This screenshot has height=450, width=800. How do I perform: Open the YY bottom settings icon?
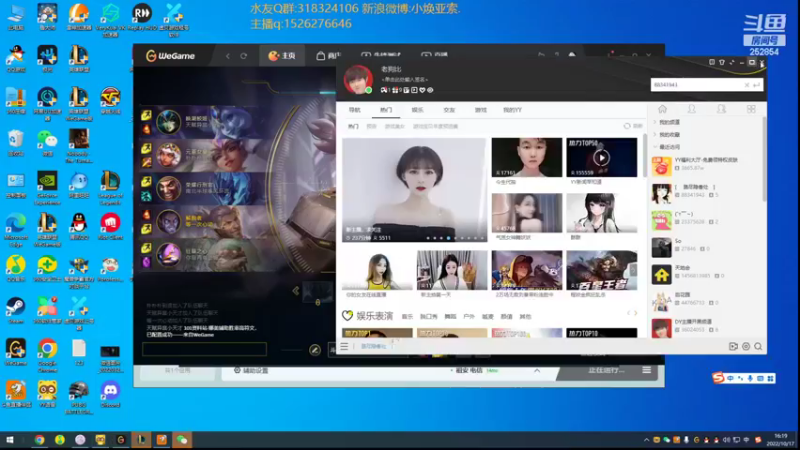(x=746, y=346)
